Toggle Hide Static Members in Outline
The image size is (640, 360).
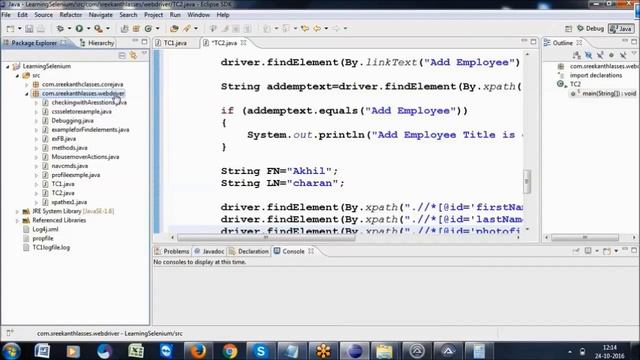tap(600, 55)
